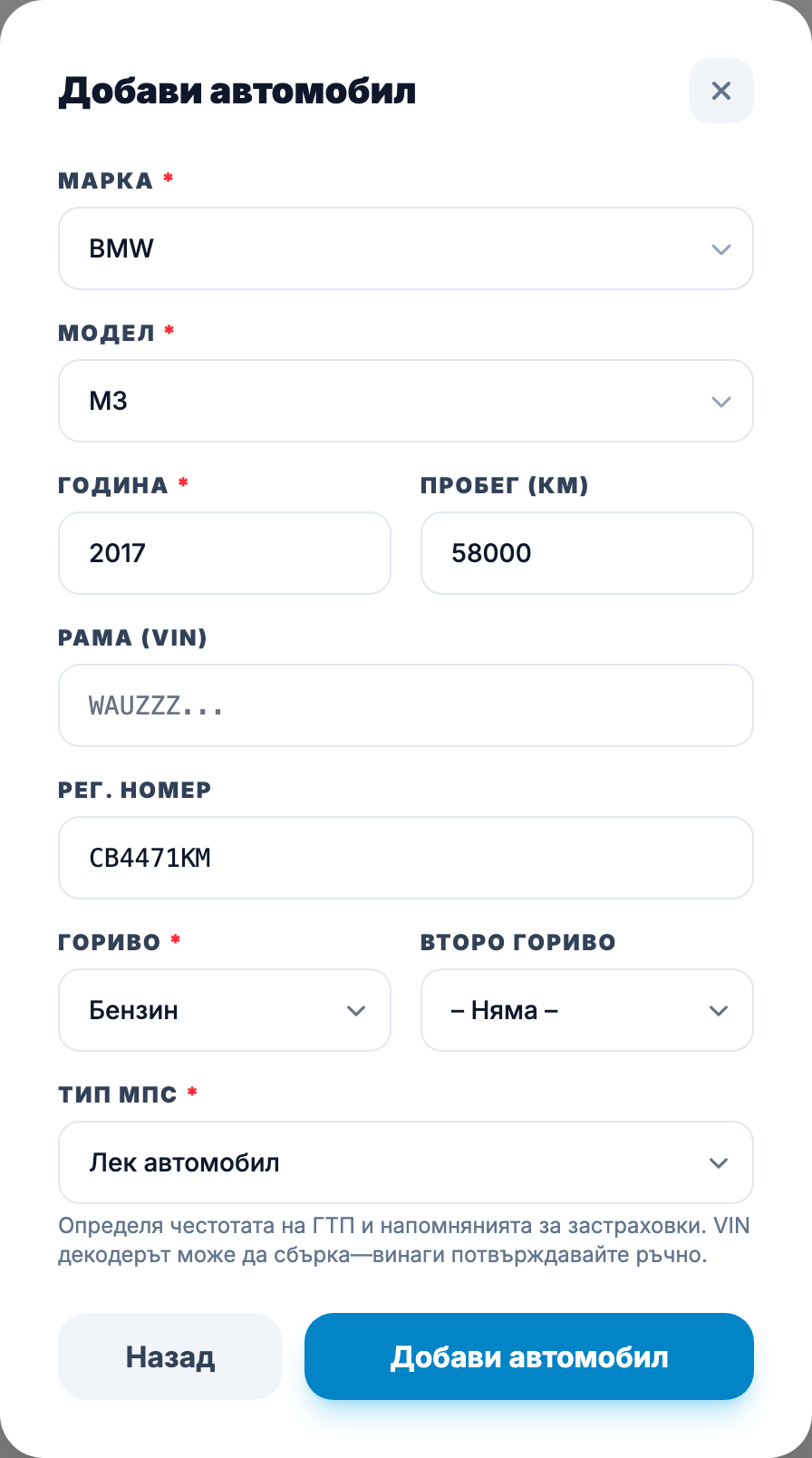This screenshot has height=1458, width=812.
Task: Click the РАМА (VIN) field label
Action: (132, 637)
